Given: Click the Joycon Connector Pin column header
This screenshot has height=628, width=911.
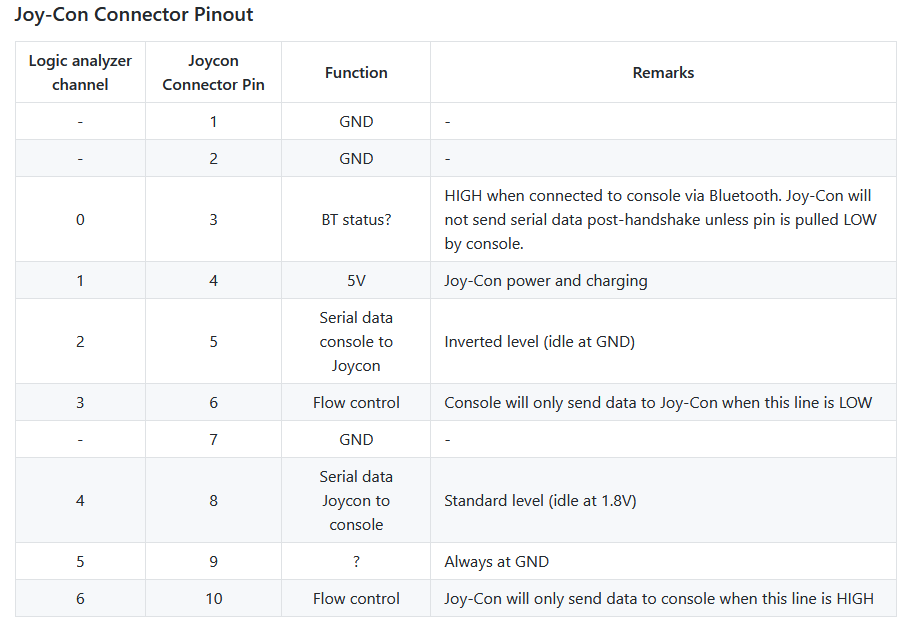Looking at the screenshot, I should (213, 73).
